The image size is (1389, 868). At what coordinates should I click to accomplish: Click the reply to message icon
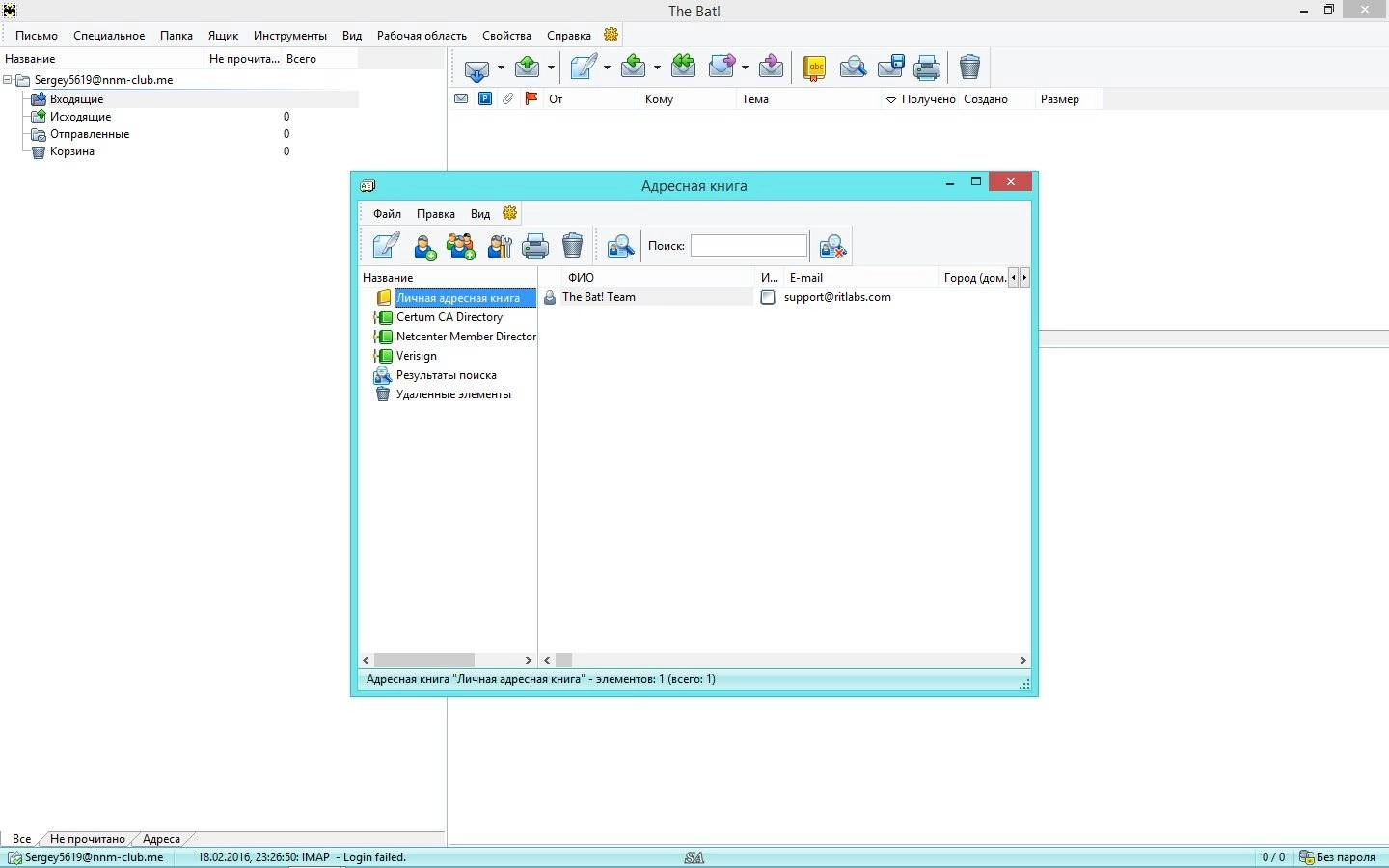pos(634,68)
